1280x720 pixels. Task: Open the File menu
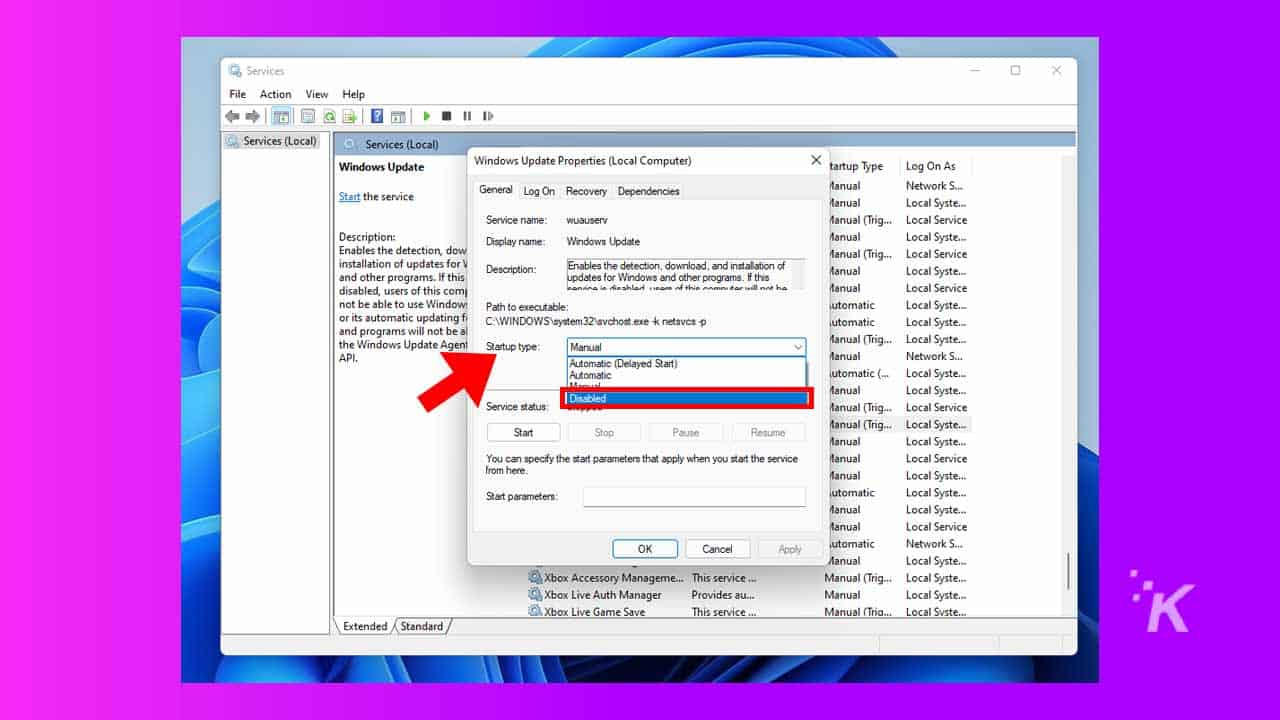(237, 94)
